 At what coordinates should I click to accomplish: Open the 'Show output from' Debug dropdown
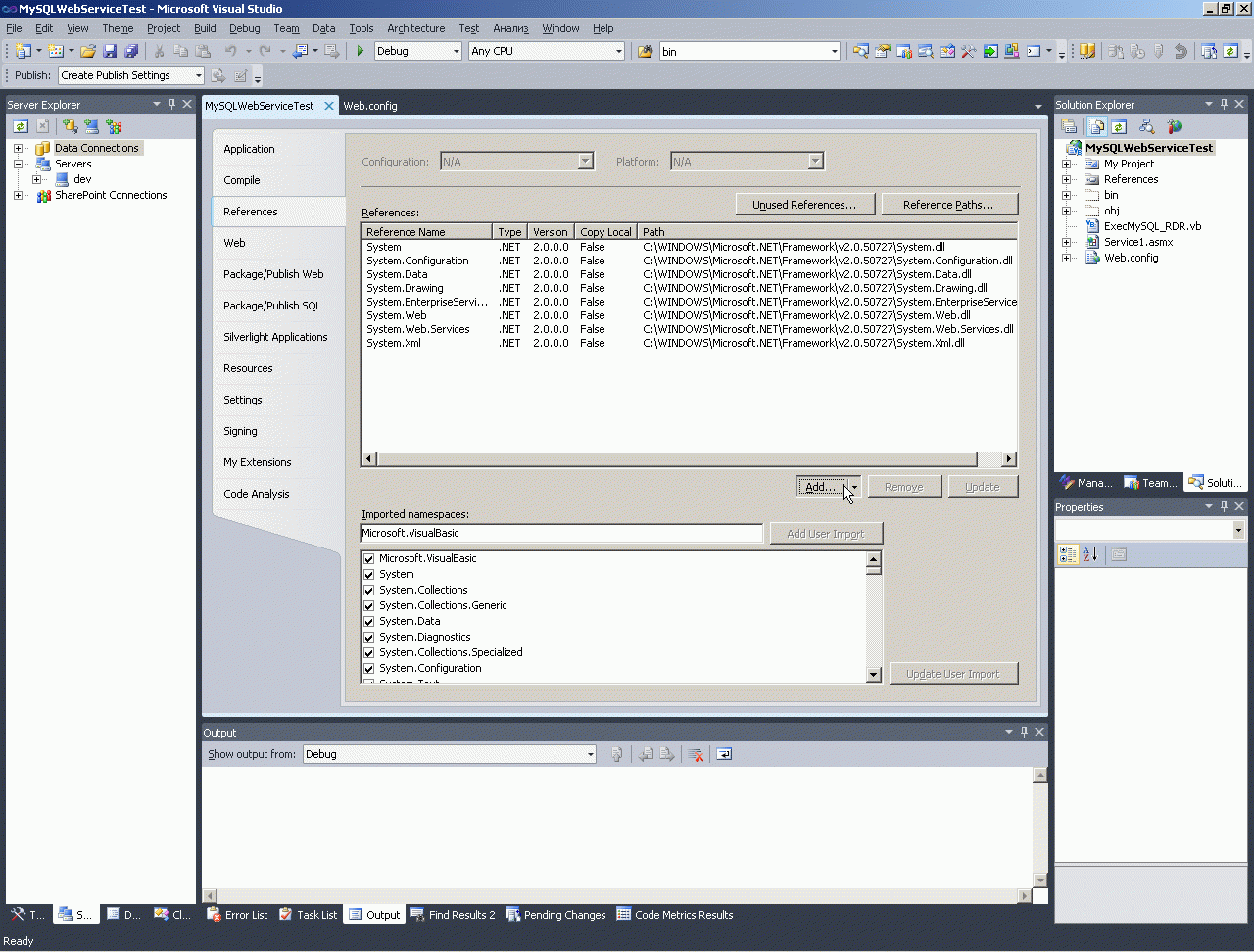click(x=590, y=754)
